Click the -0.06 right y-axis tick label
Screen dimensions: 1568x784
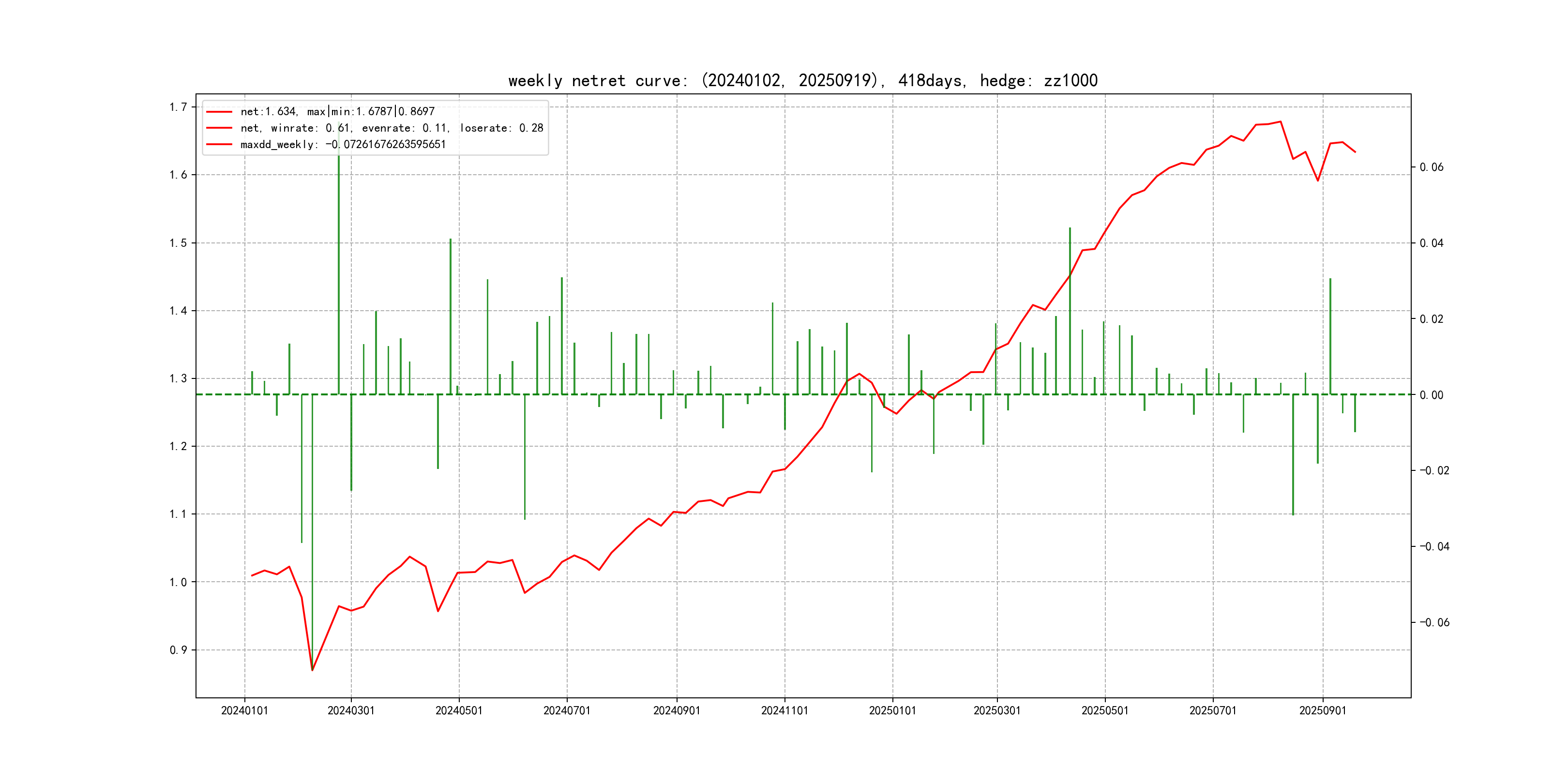click(x=1434, y=623)
